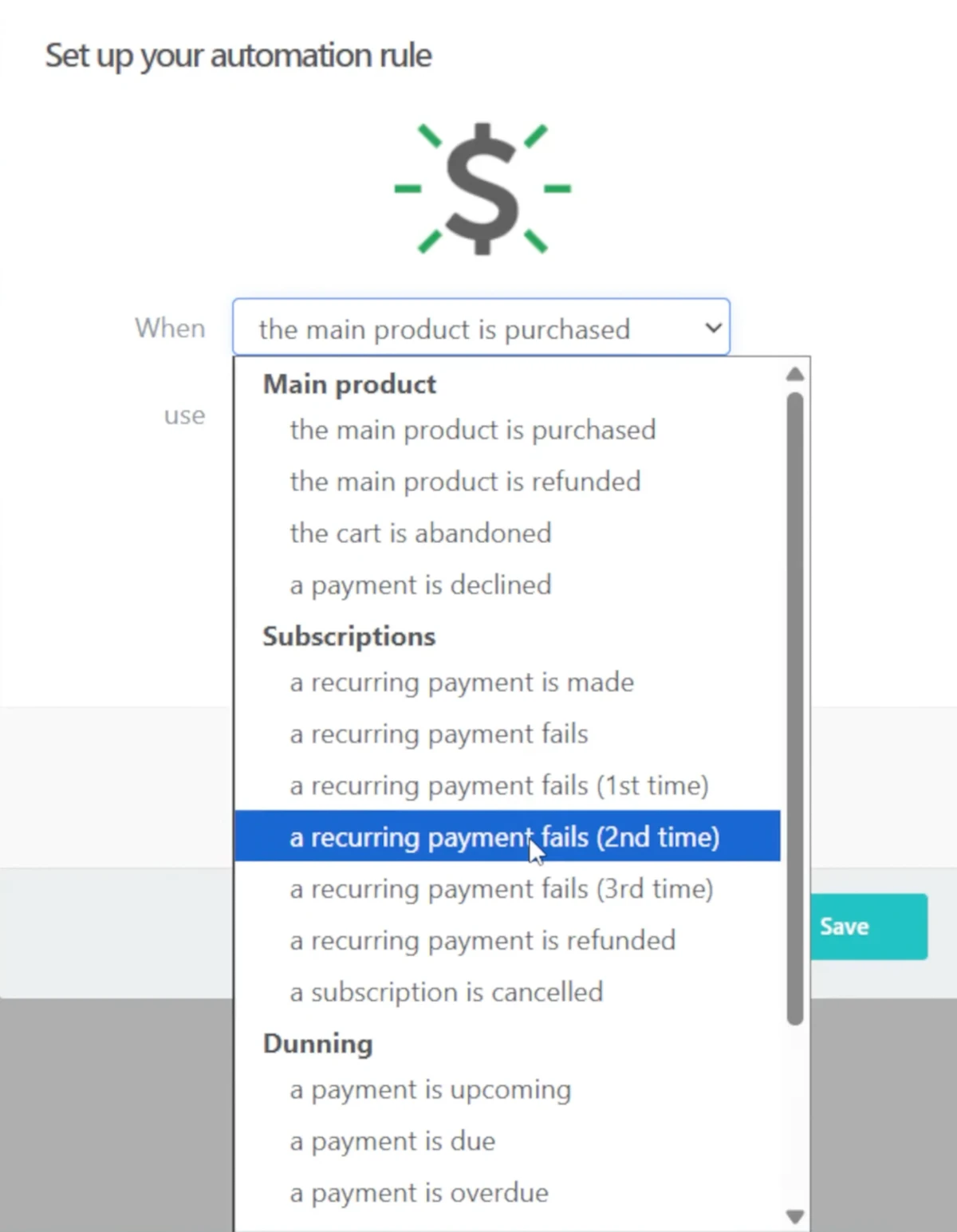Choose 'a payment is overdue'
Viewport: 957px width, 1232px height.
tap(419, 1192)
